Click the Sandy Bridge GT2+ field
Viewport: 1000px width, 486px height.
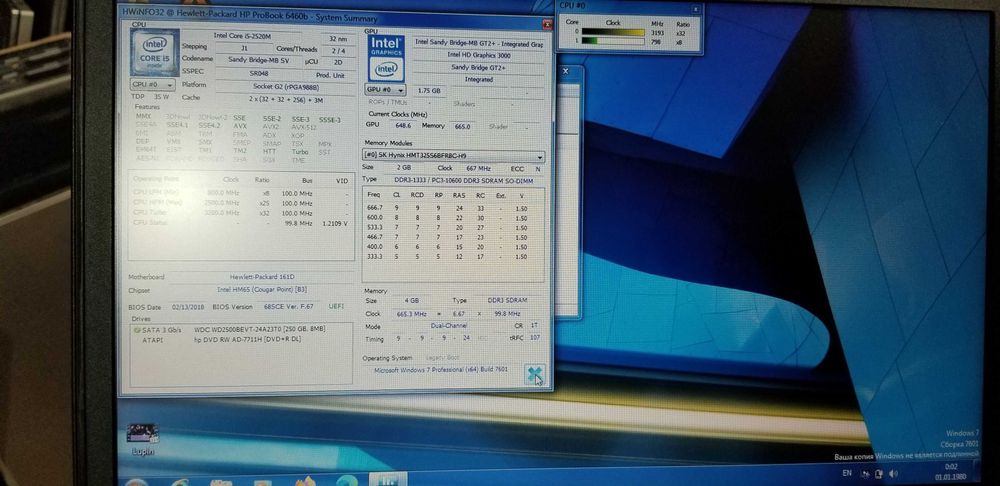479,67
